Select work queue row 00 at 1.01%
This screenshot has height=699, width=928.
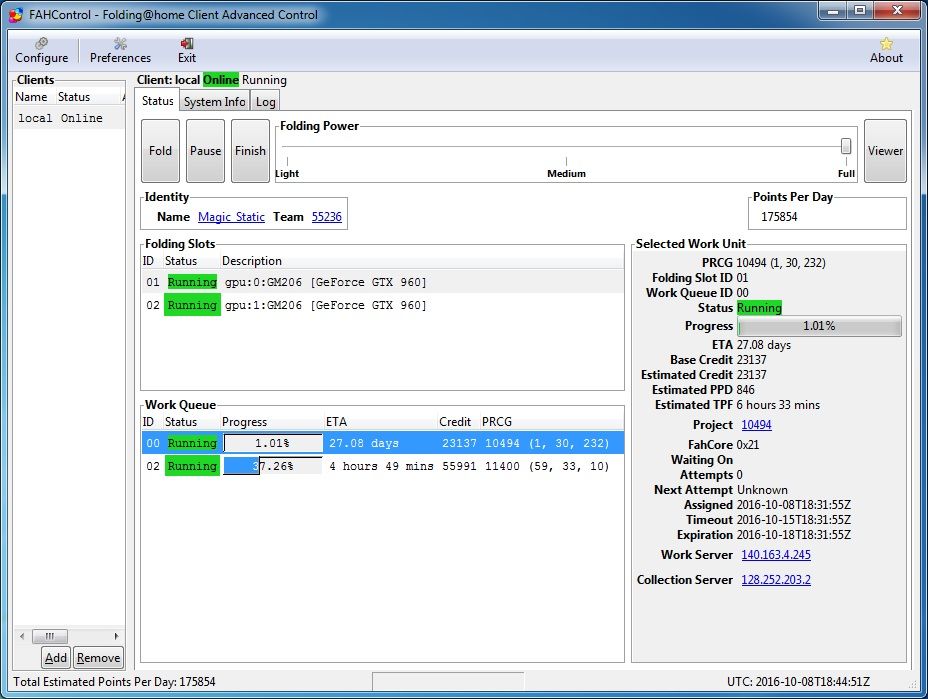382,443
